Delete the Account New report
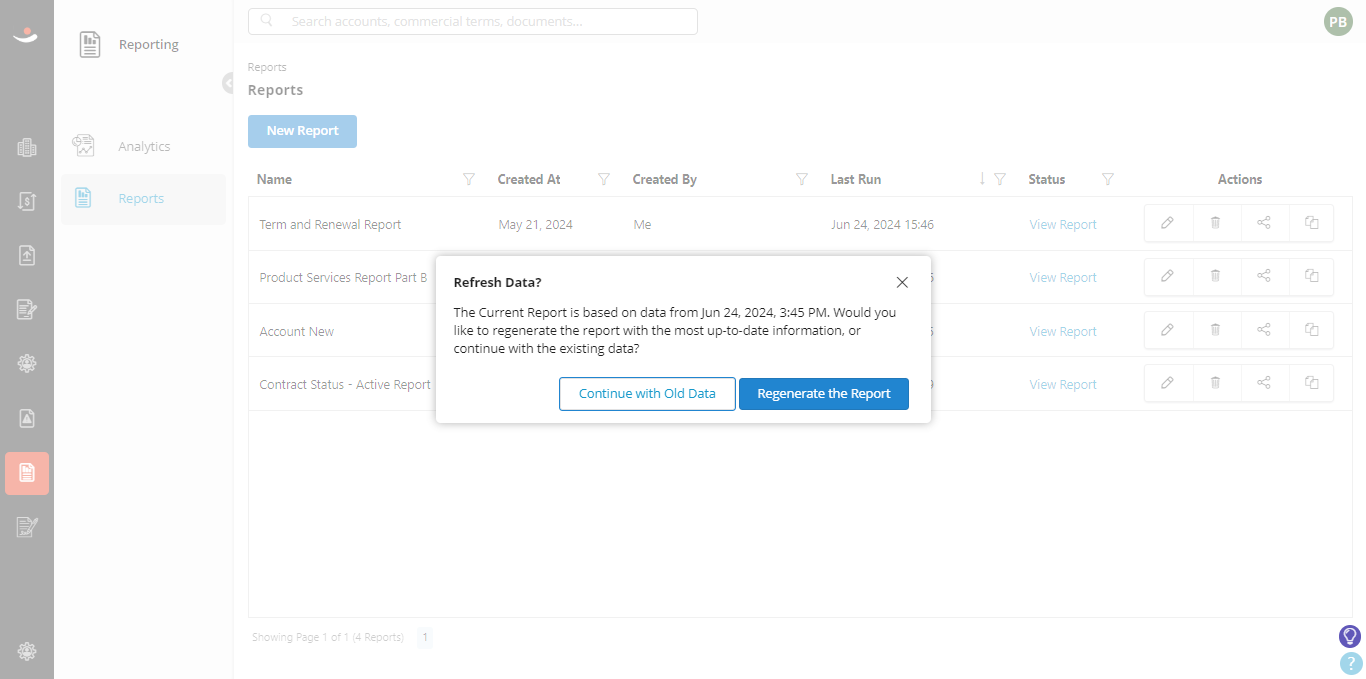Image resolution: width=1366 pixels, height=679 pixels. 1216,330
